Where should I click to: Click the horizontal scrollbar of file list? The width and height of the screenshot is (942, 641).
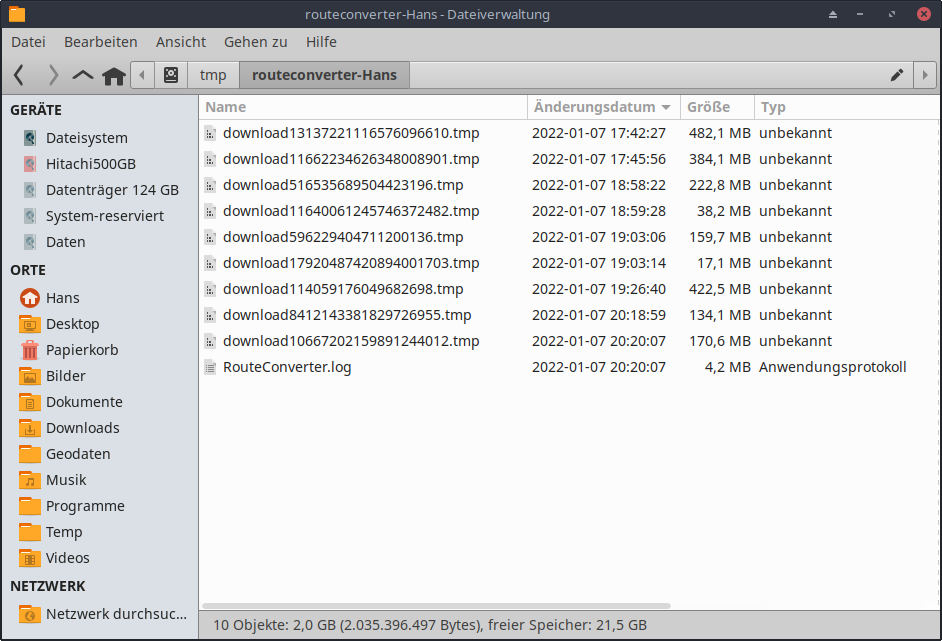(436, 606)
